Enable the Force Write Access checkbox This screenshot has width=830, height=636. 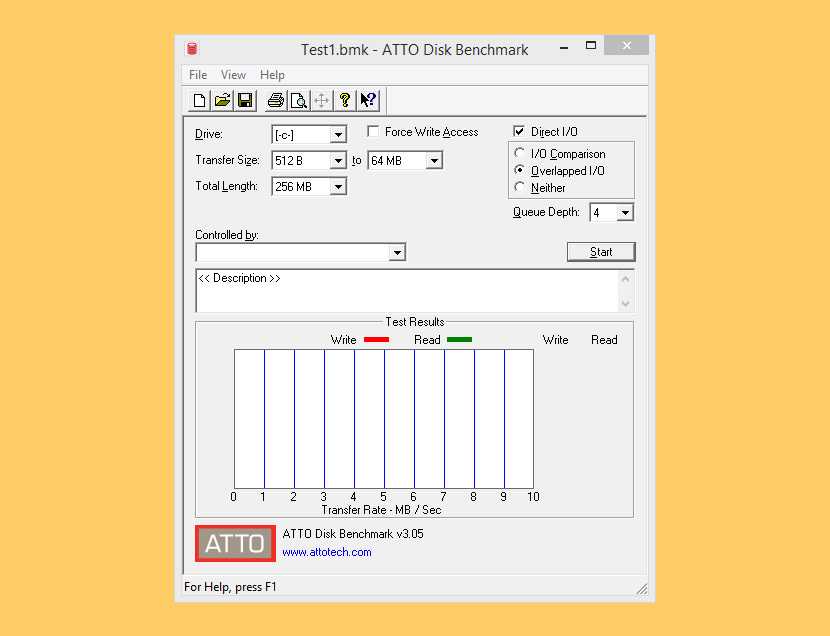click(373, 132)
